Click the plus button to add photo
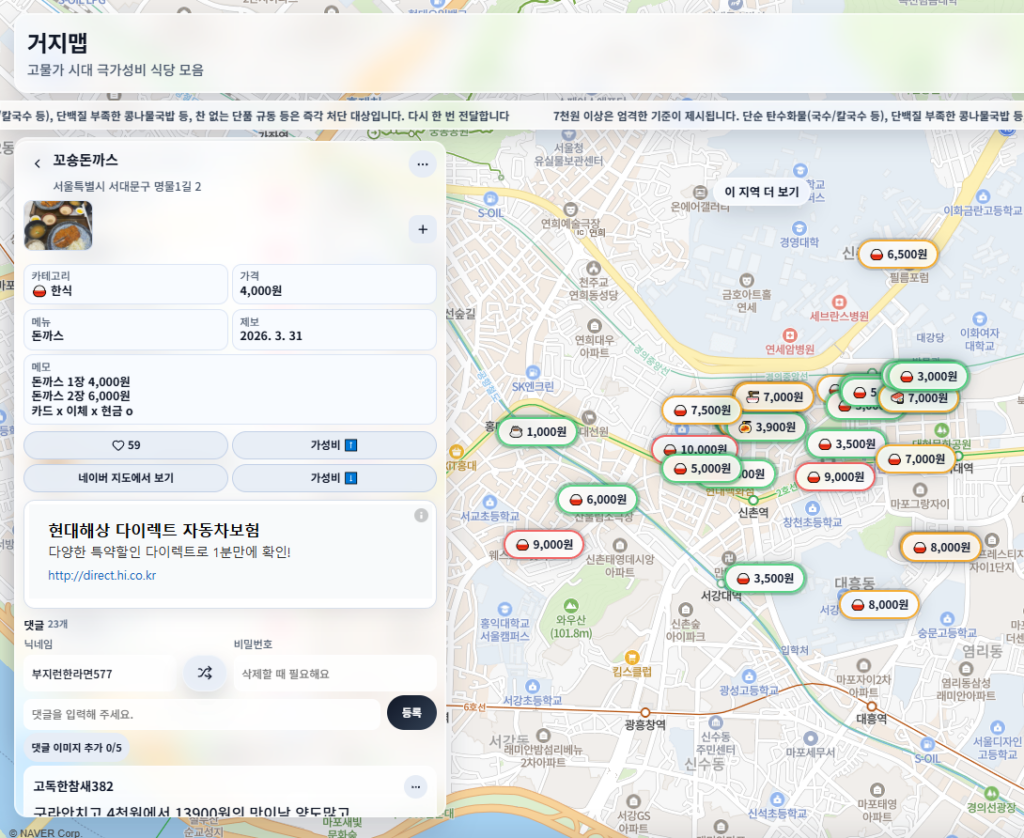The image size is (1024, 838). [422, 230]
